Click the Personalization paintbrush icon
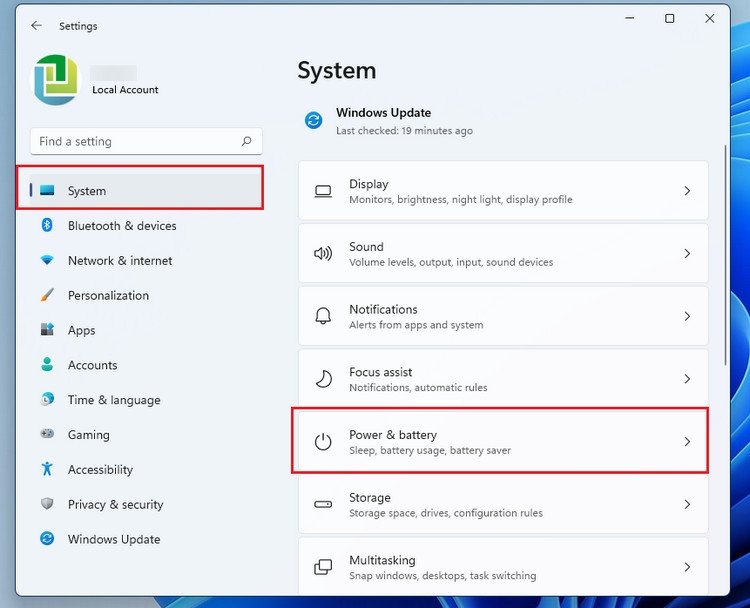Image resolution: width=750 pixels, height=608 pixels. (x=47, y=294)
